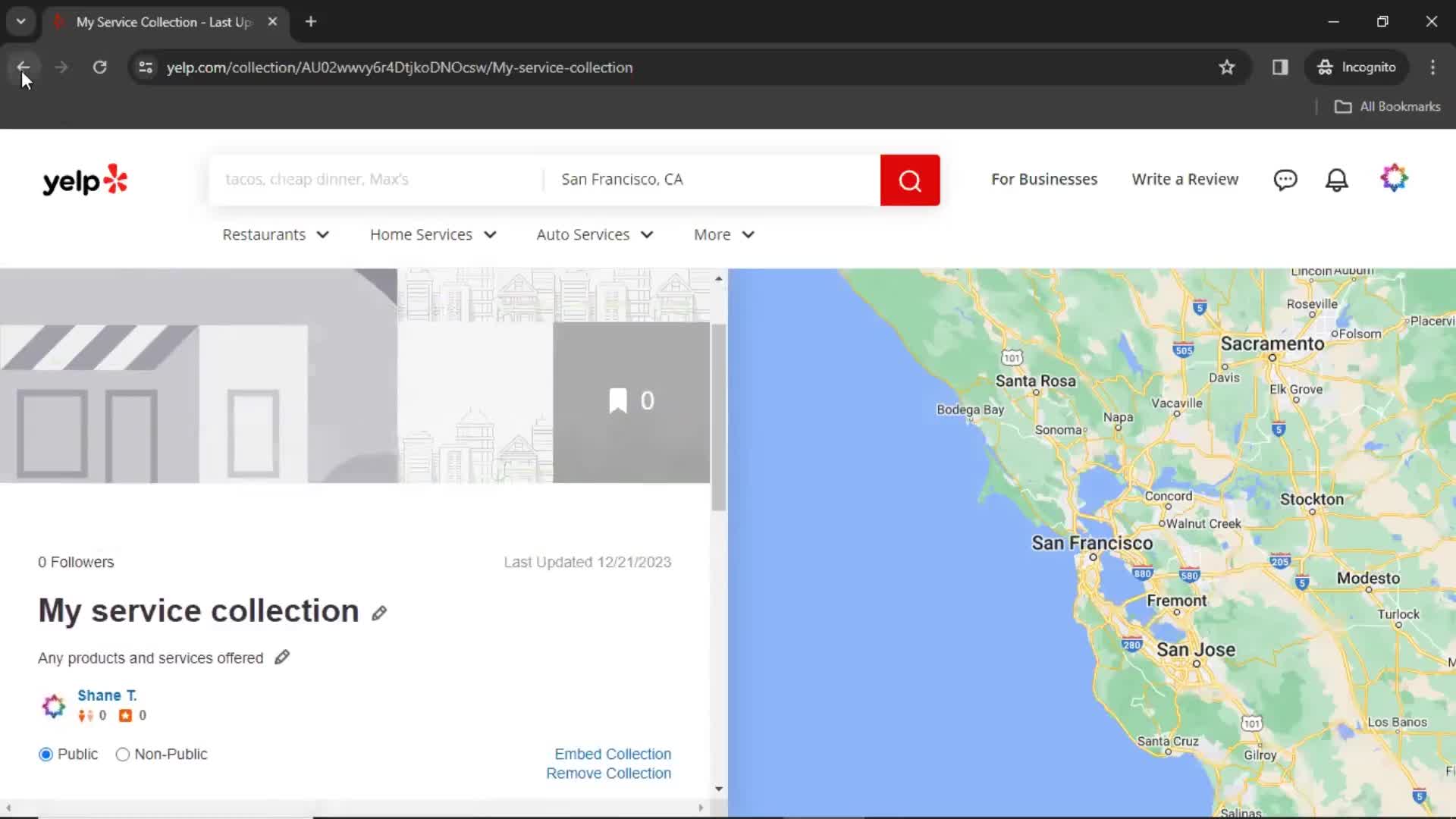This screenshot has height=819, width=1456.
Task: Click the messages chat bubble icon
Action: [1285, 179]
